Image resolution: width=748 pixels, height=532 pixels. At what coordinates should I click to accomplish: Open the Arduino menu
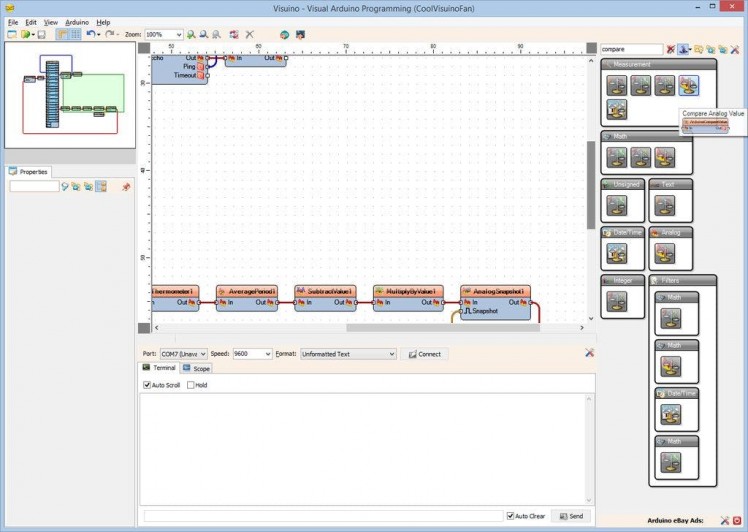(x=77, y=21)
